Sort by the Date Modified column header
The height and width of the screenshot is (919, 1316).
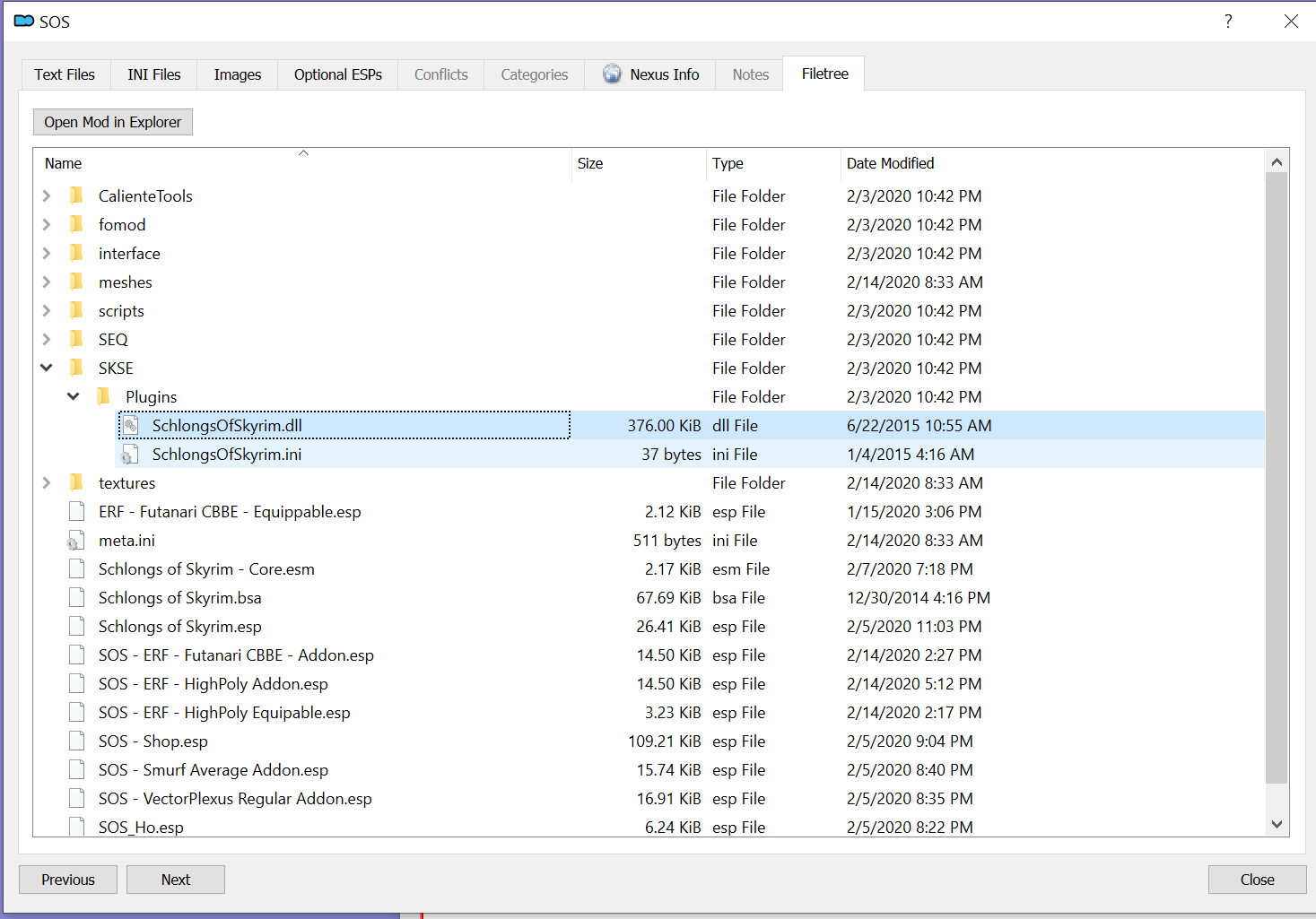point(1052,163)
